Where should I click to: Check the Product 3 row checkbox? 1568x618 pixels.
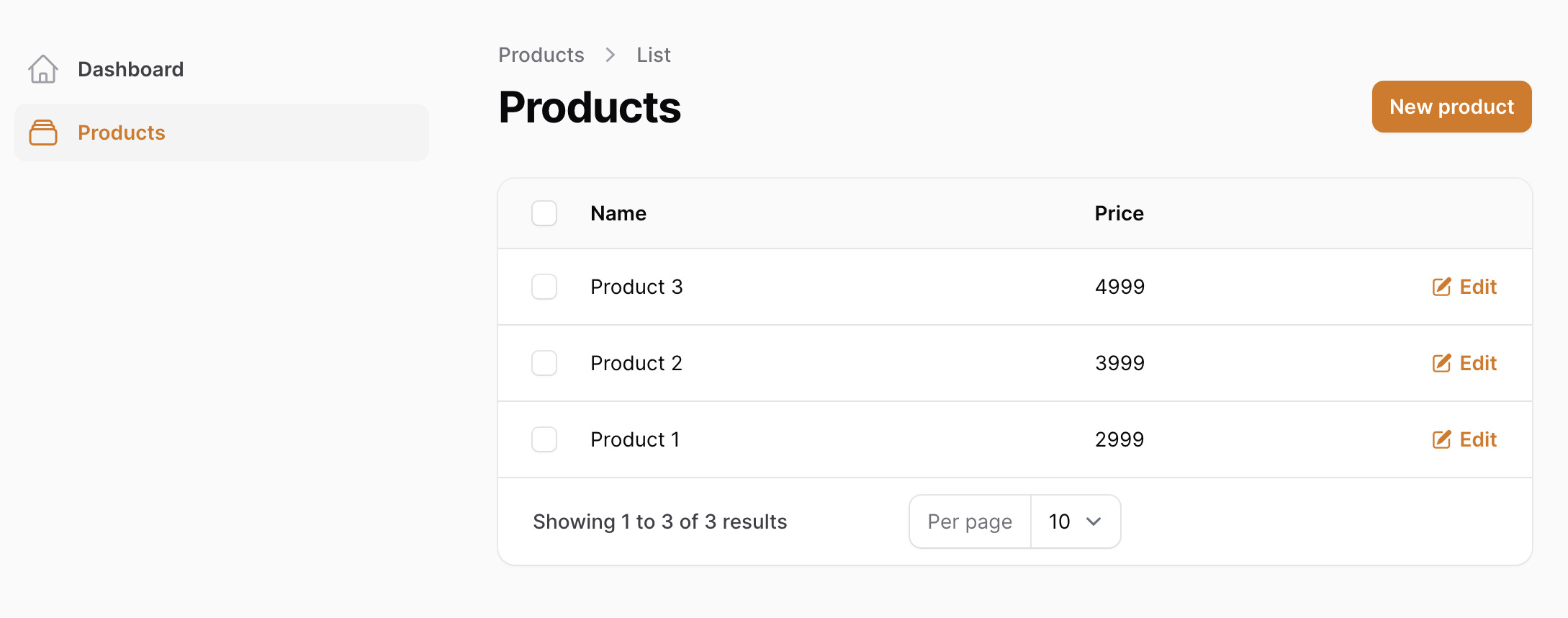[x=544, y=287]
